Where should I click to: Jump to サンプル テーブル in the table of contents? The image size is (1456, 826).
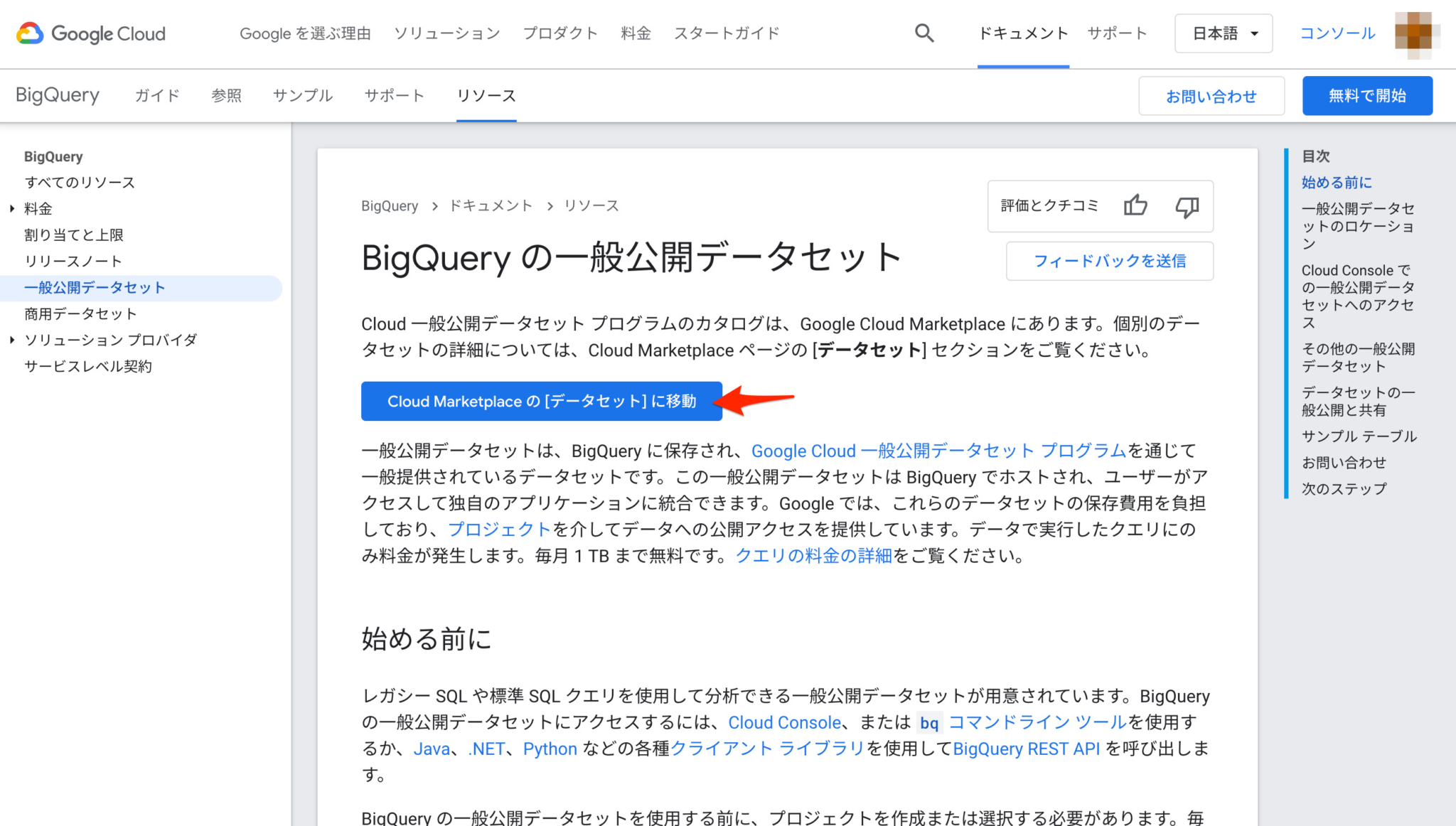click(1358, 436)
